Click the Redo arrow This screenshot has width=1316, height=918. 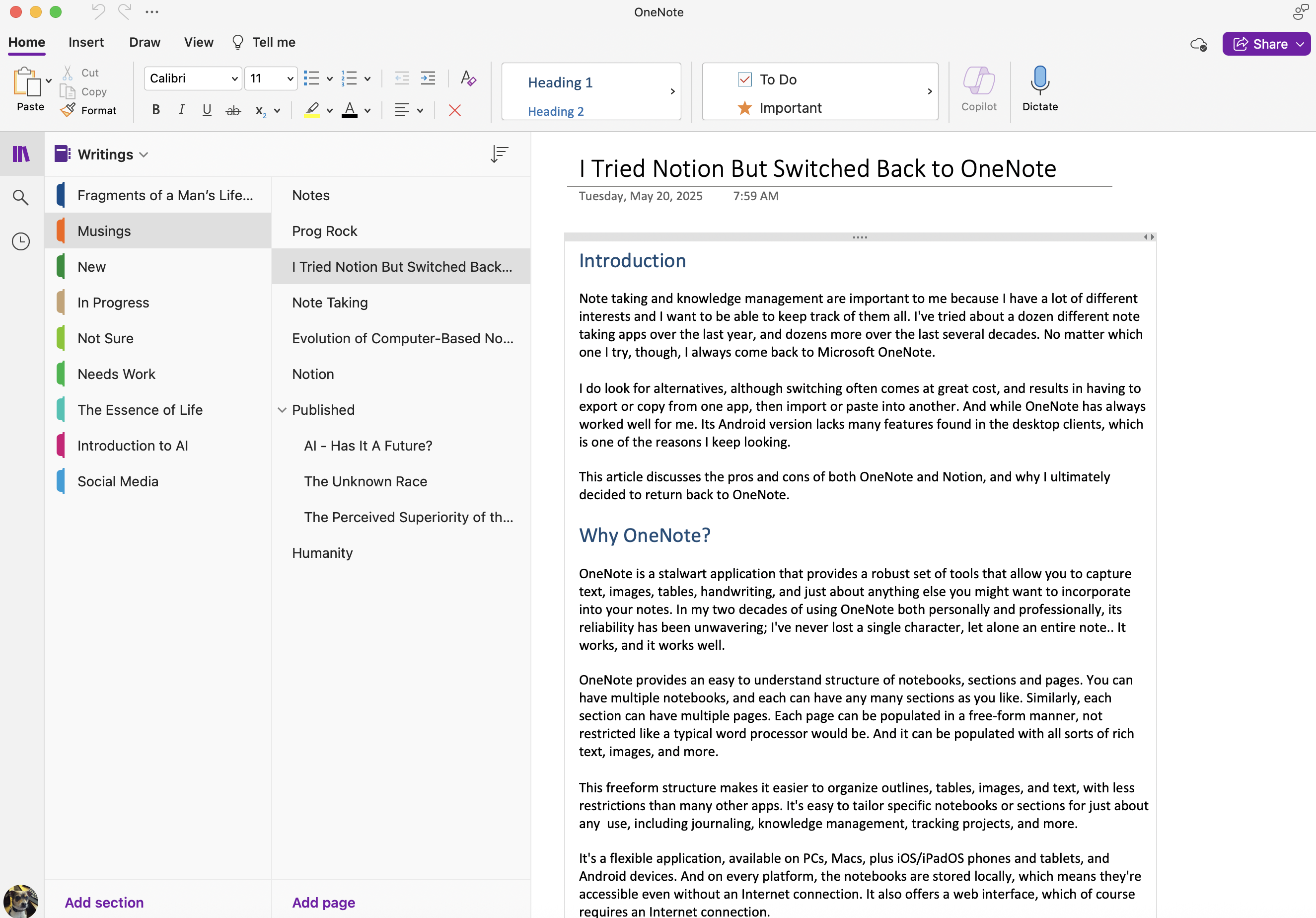click(124, 11)
